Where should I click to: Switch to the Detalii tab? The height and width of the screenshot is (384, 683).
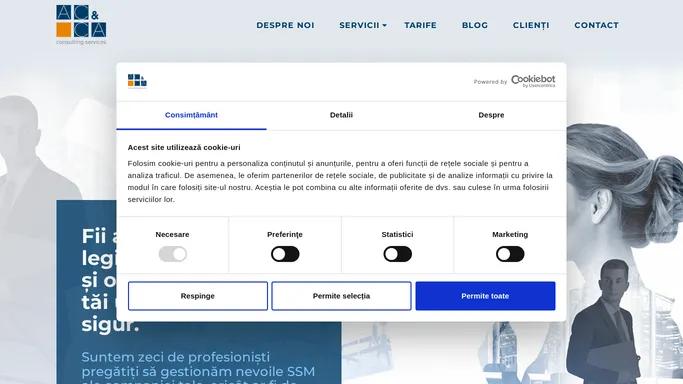click(x=341, y=115)
